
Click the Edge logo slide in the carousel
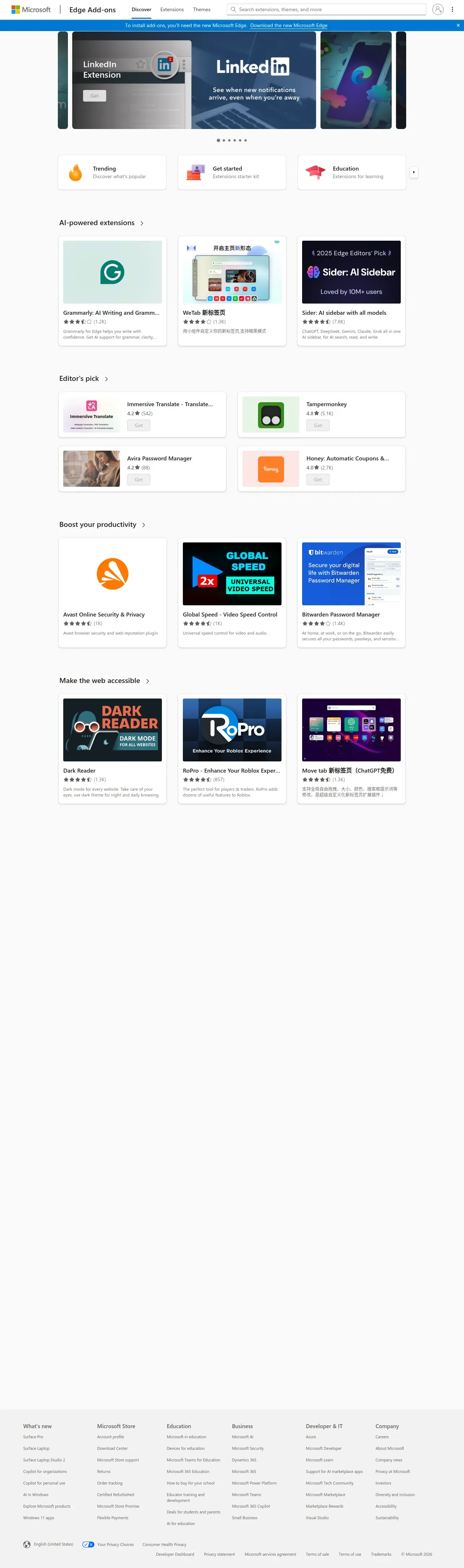point(356,80)
